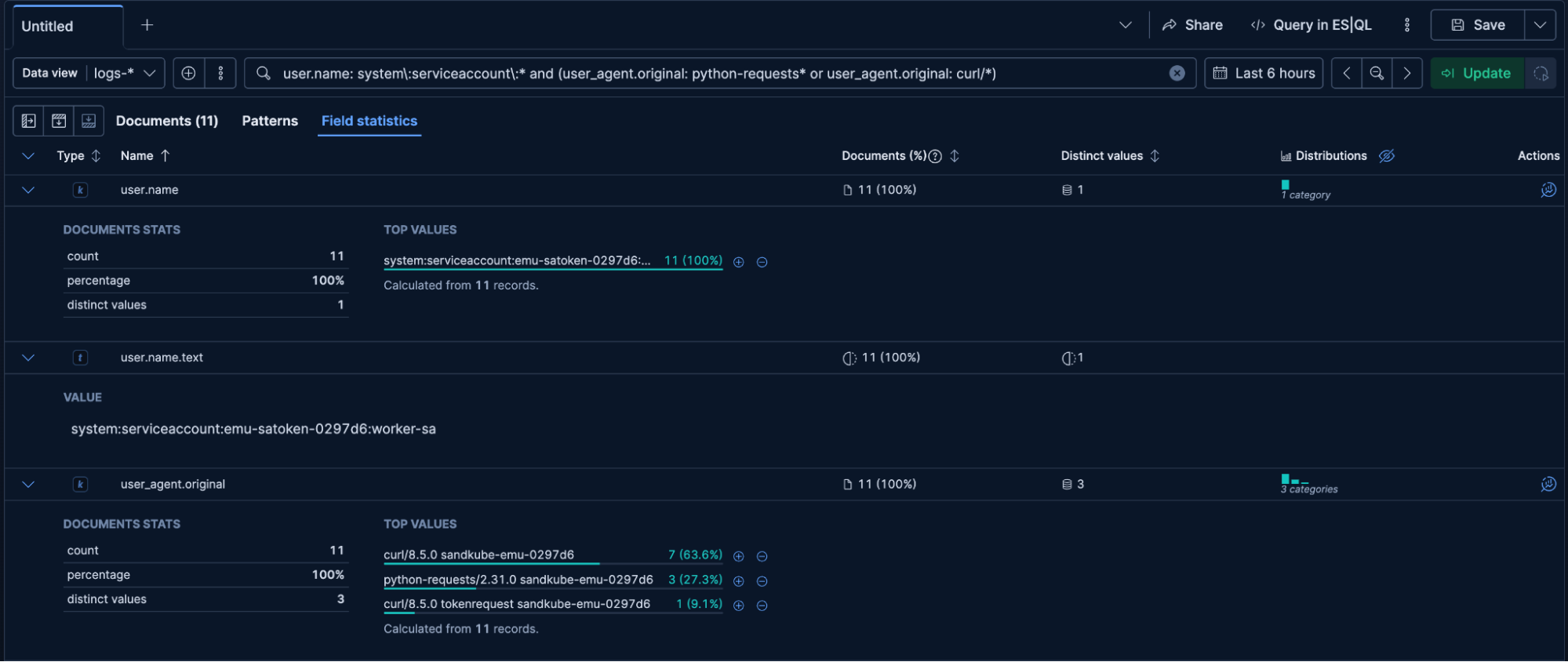1568x662 pixels.
Task: Collapse the user.name.text row
Action: 28,358
